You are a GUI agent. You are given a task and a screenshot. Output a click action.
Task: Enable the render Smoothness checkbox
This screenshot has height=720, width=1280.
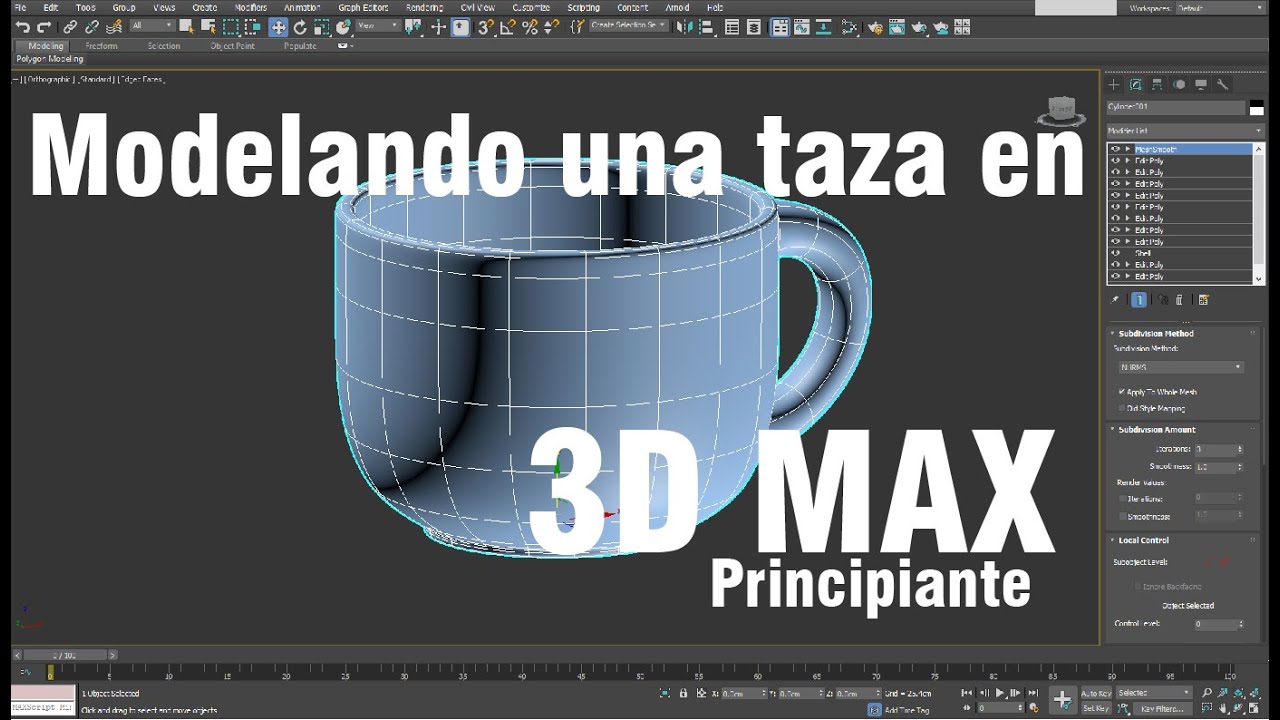click(1122, 516)
